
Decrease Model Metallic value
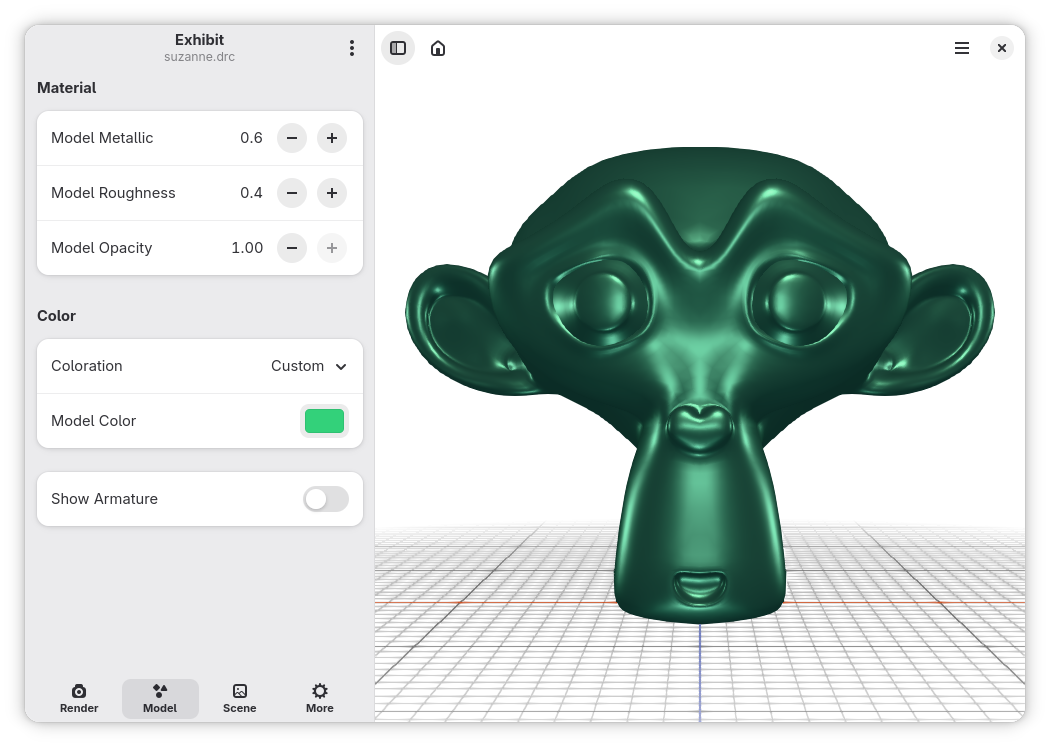click(x=292, y=138)
